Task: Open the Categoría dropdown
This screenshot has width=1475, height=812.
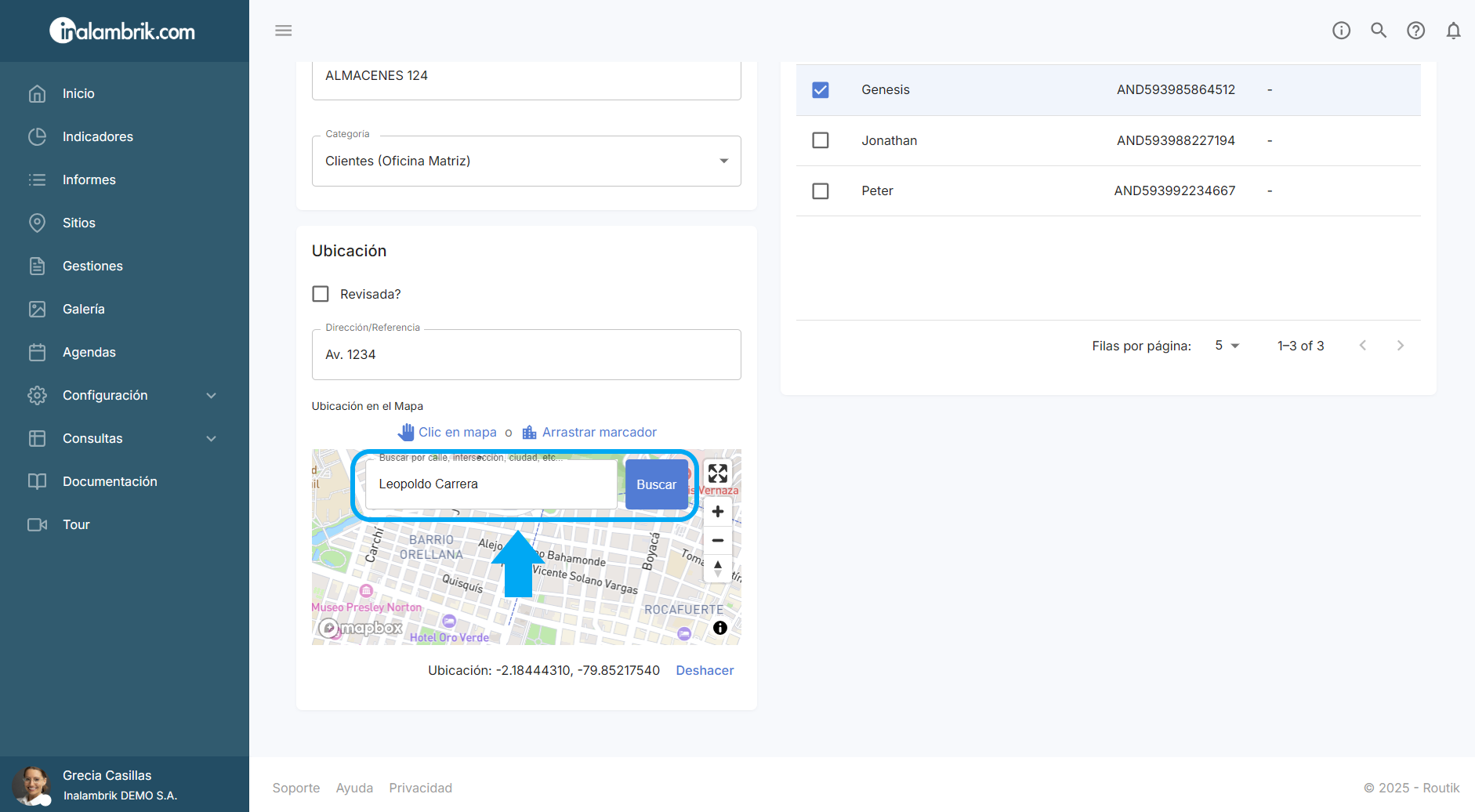Action: 527,161
